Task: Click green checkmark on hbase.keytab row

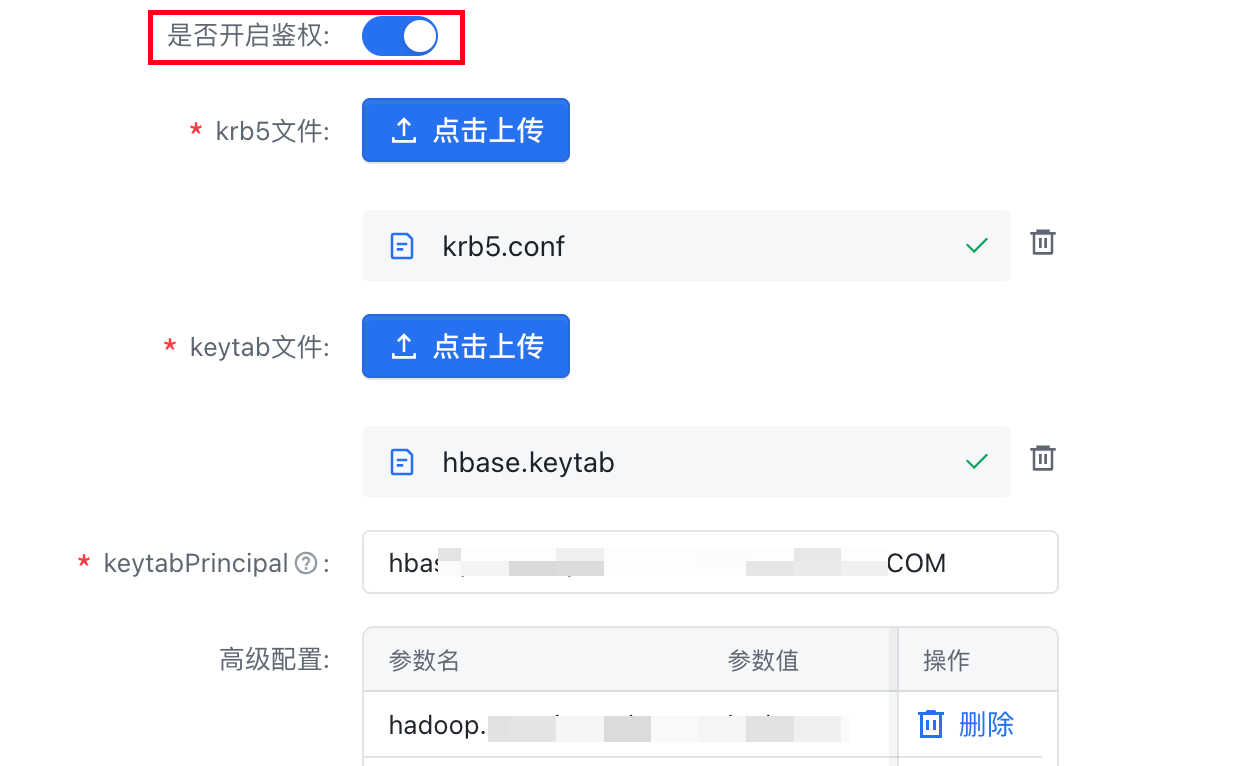Action: [x=976, y=461]
